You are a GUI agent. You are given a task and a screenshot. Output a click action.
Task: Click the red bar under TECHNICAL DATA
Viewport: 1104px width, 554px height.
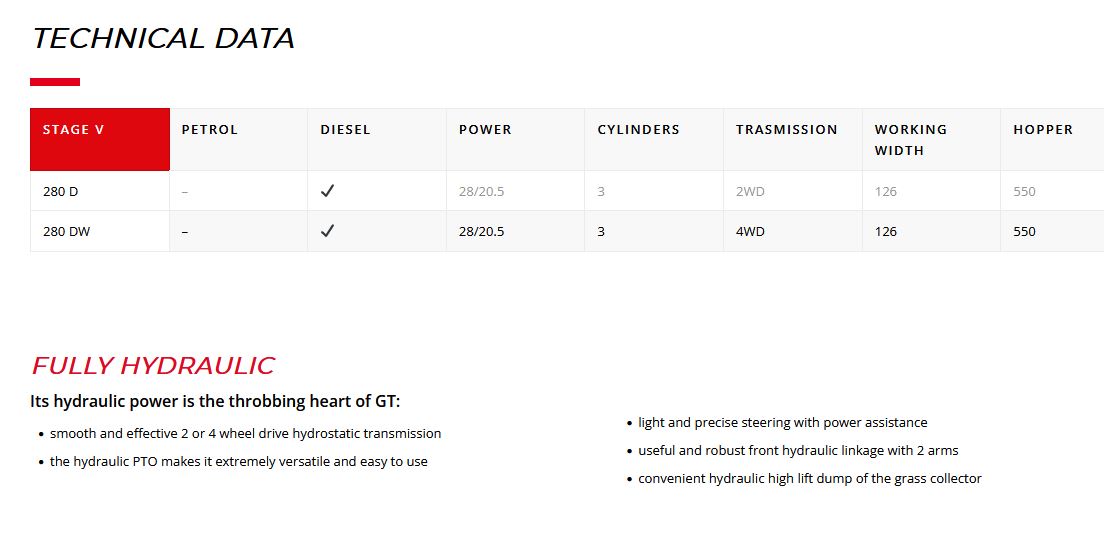(x=55, y=82)
